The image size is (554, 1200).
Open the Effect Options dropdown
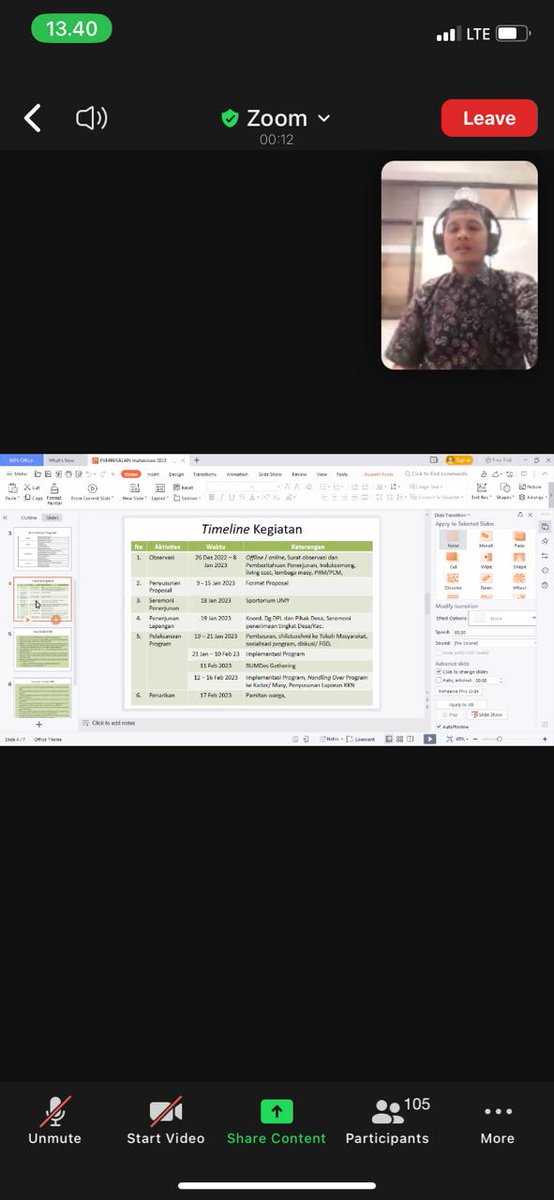point(502,618)
